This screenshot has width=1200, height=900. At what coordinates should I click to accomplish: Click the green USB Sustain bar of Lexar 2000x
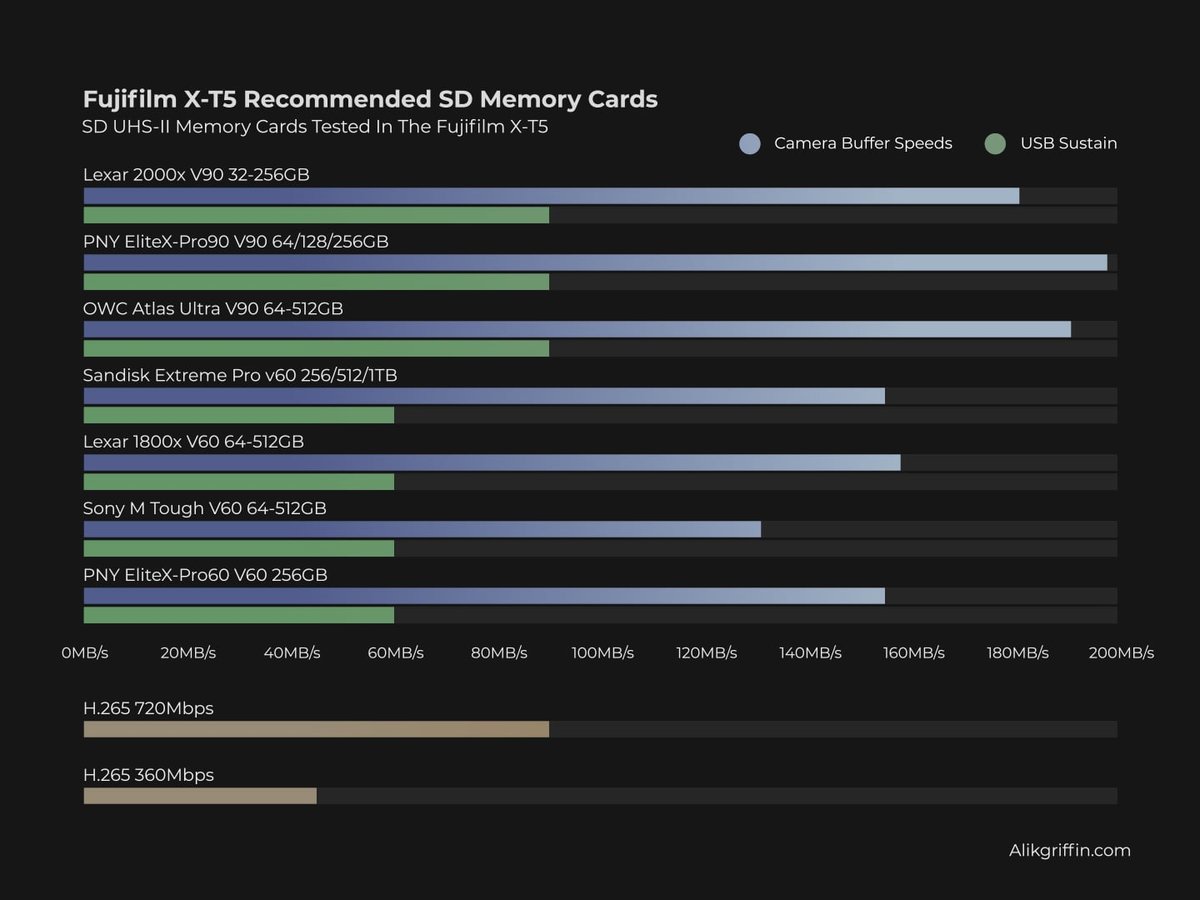click(x=315, y=214)
